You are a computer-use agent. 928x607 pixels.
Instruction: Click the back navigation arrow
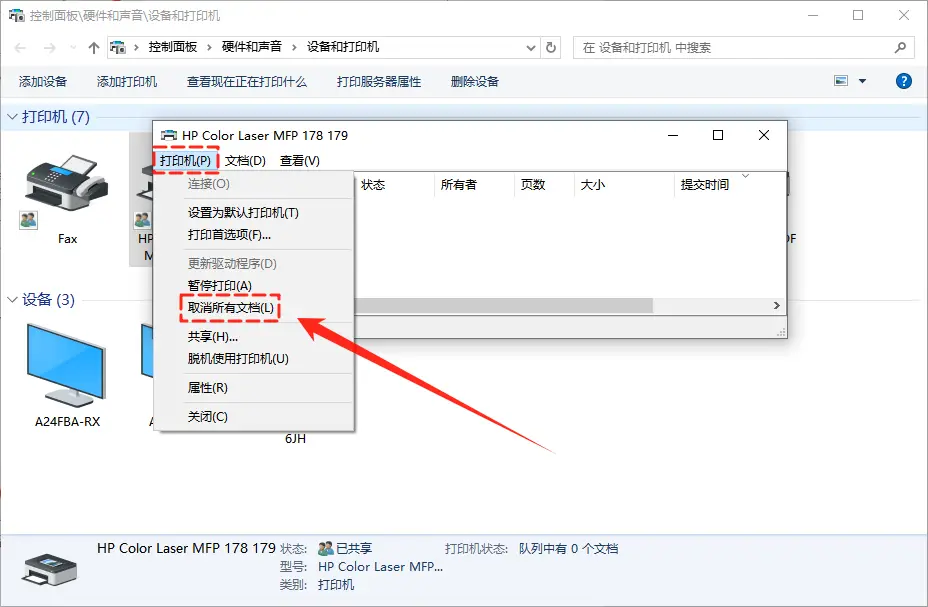coord(18,46)
